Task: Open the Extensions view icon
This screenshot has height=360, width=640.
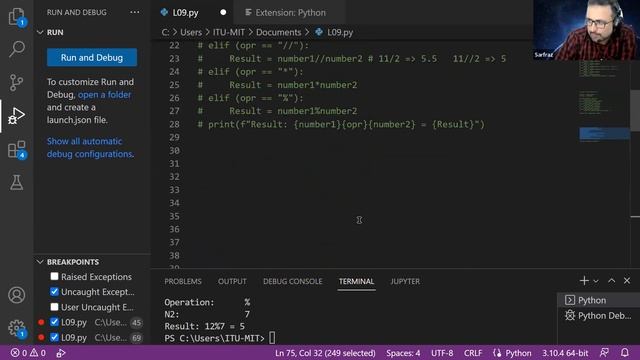Action: [x=16, y=149]
